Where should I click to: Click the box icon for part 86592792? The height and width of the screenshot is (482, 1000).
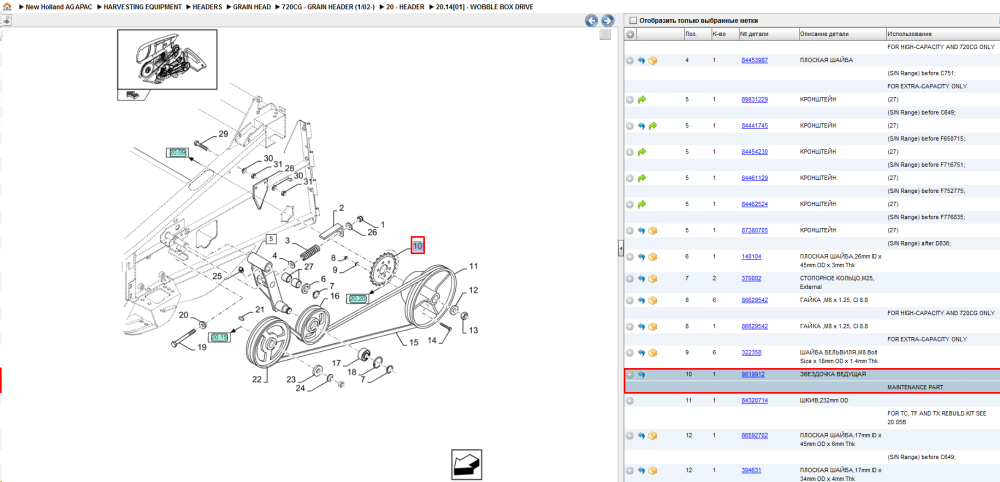coord(652,435)
